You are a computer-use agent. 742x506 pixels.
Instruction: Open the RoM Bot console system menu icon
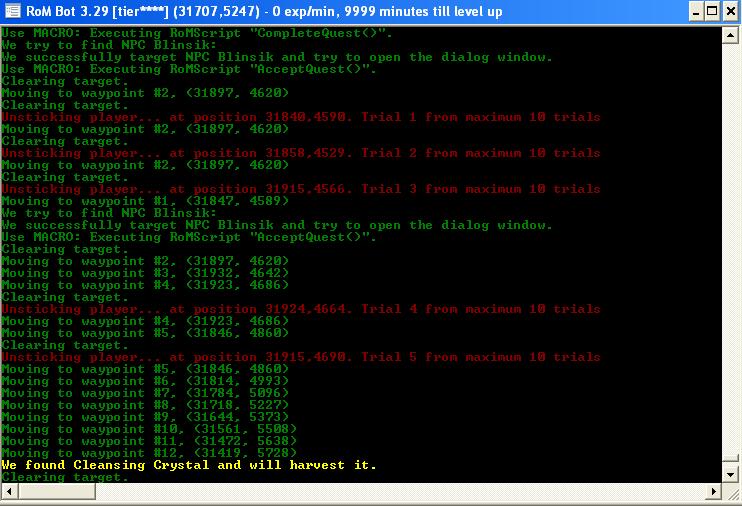click(12, 12)
